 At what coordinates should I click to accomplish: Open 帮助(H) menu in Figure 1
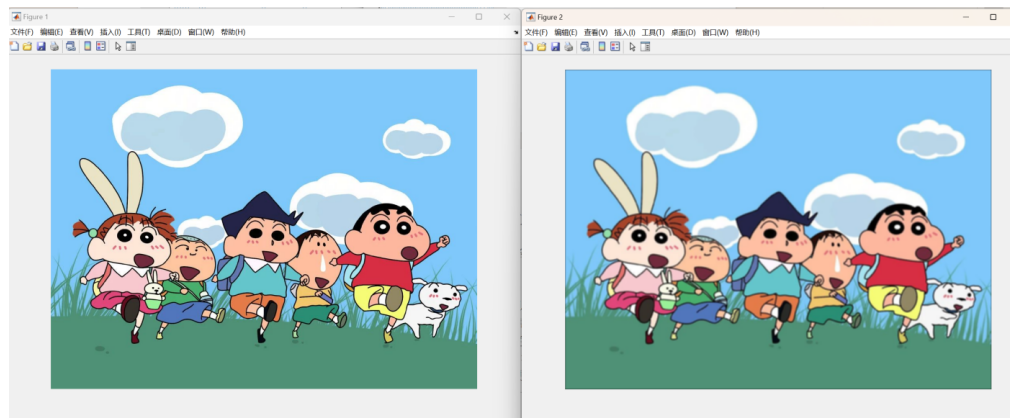pyautogui.click(x=233, y=32)
